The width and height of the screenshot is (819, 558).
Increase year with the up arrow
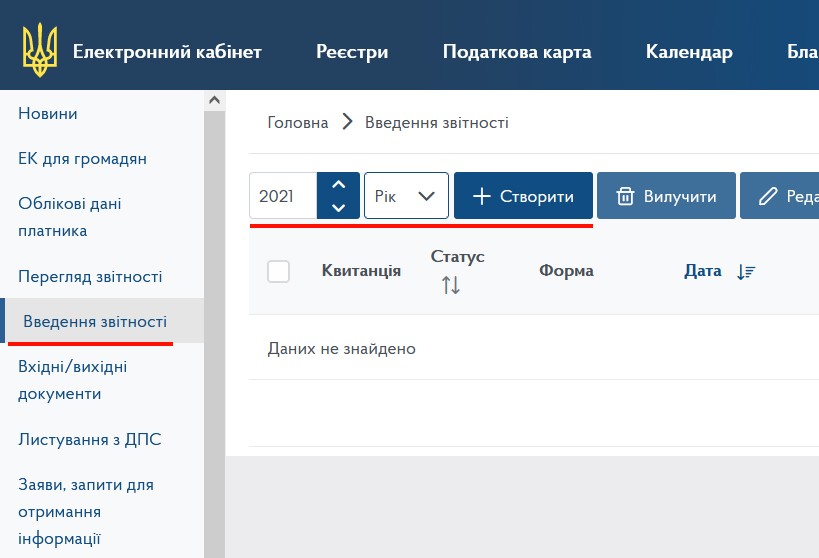338,185
